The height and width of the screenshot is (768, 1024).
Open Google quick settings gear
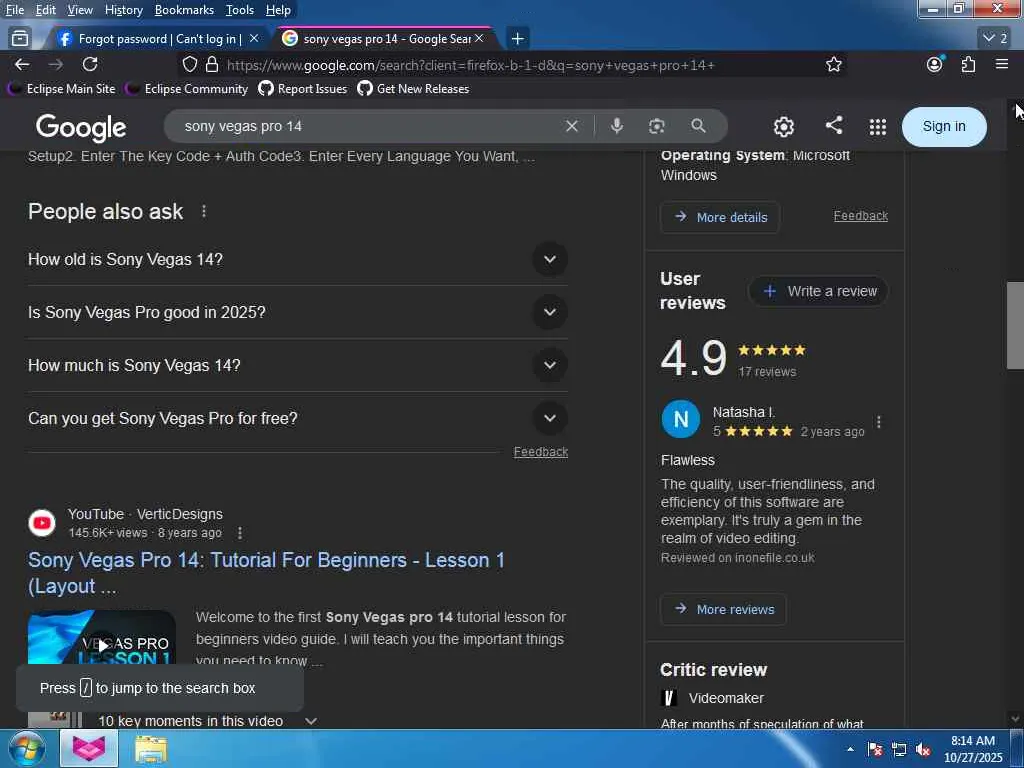pos(784,127)
